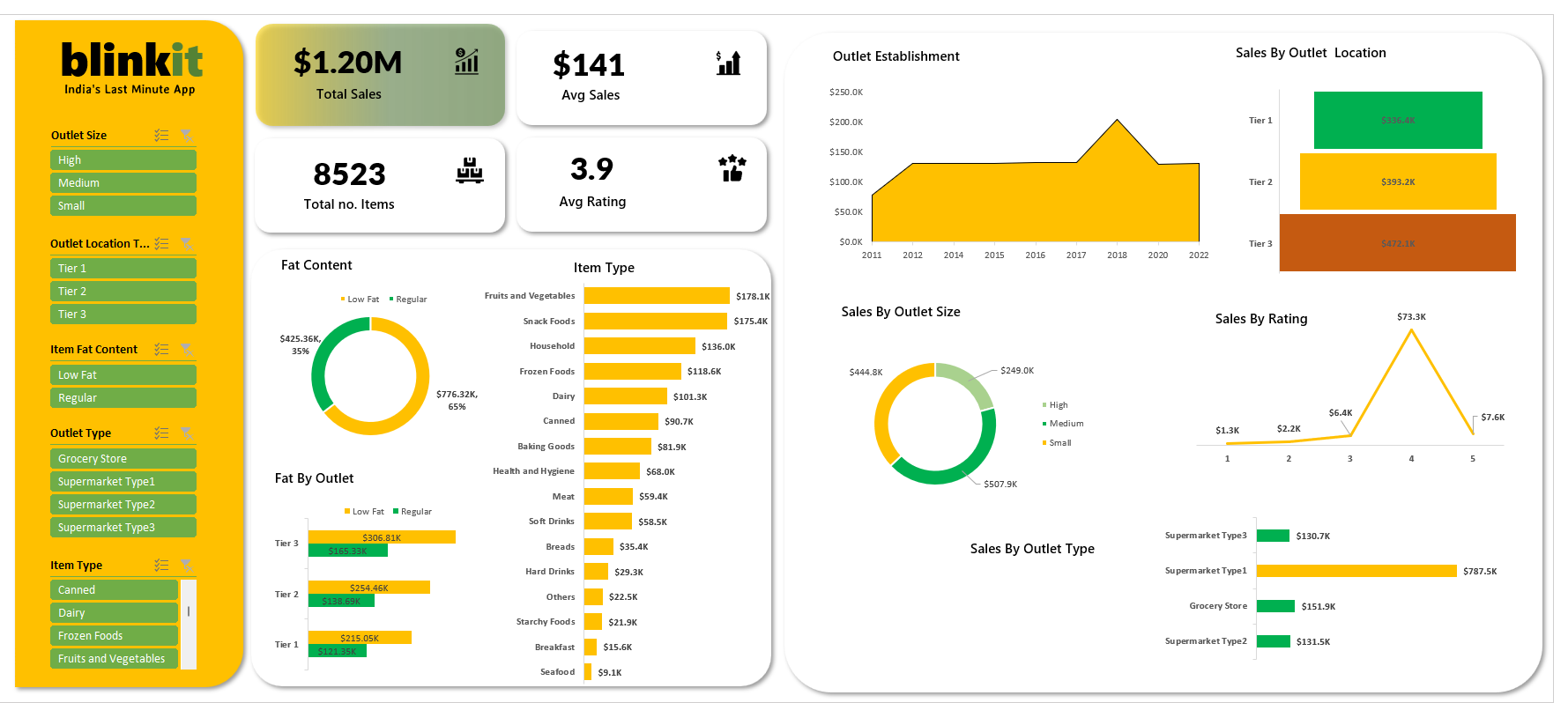This screenshot has height=703, width=1568.
Task: Filter by Grocery Store outlet type
Action: coord(123,459)
